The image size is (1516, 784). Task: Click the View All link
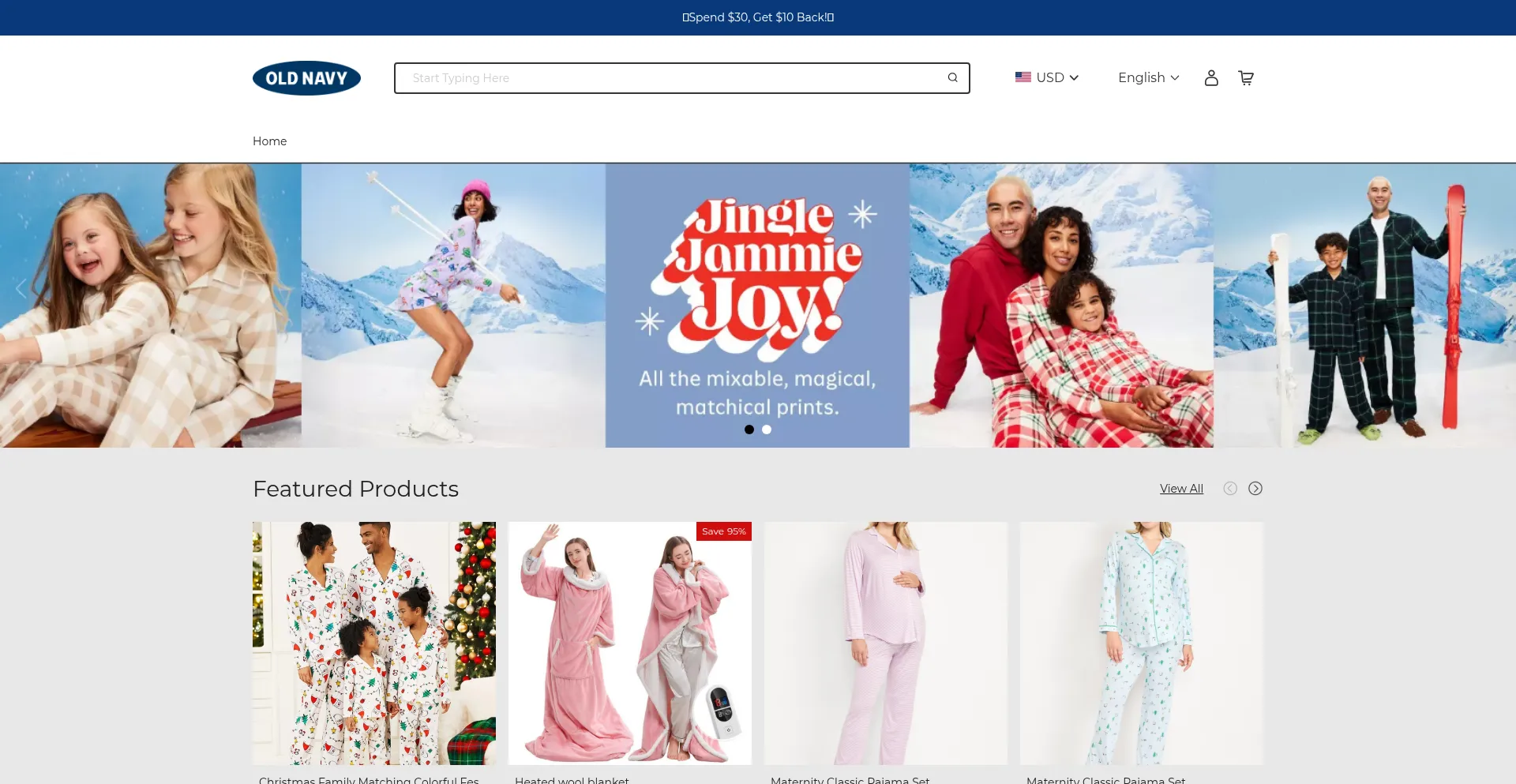tap(1180, 489)
